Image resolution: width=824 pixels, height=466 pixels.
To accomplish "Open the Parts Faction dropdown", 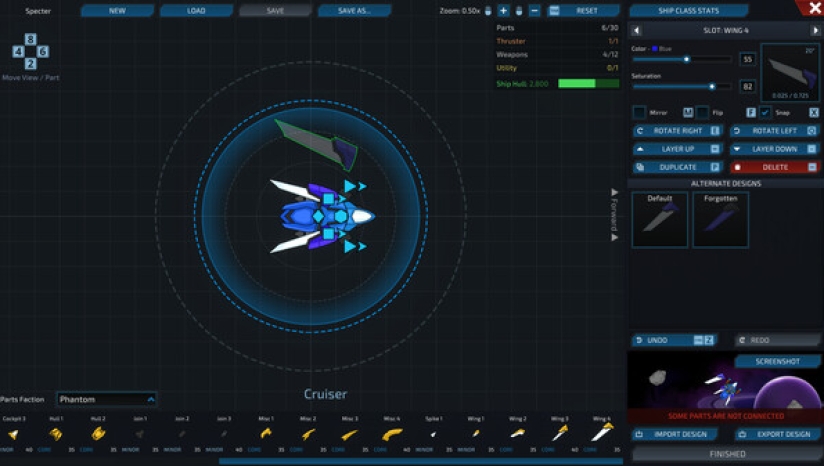I will [x=107, y=399].
